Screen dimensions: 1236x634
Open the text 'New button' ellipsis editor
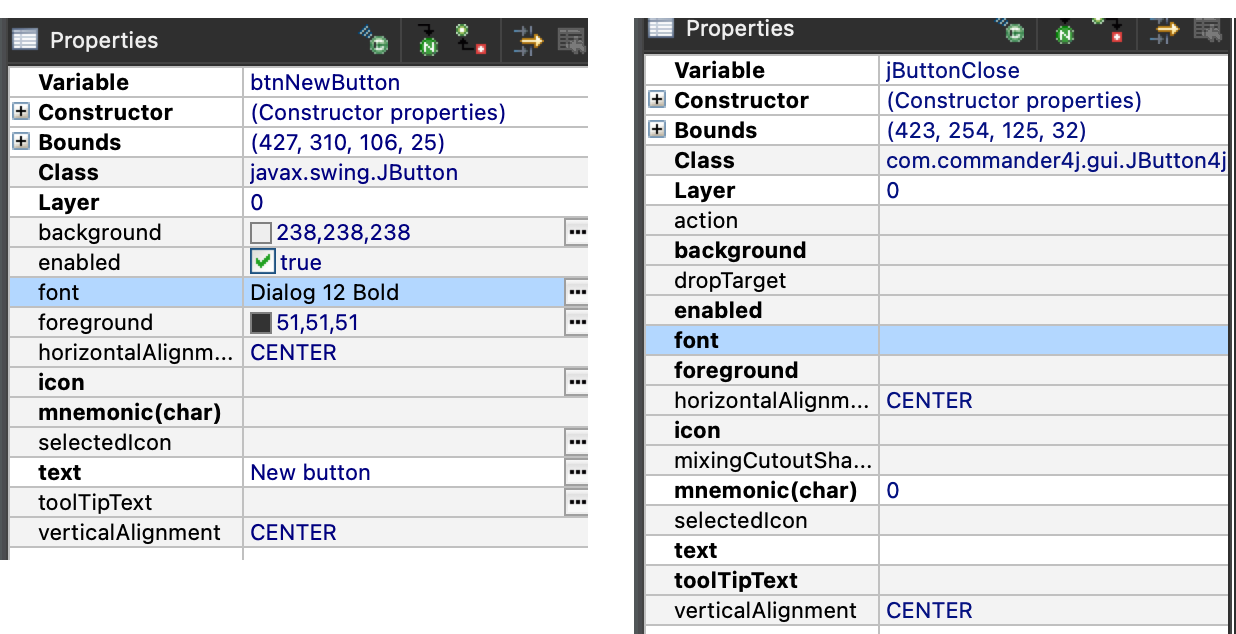[x=576, y=472]
